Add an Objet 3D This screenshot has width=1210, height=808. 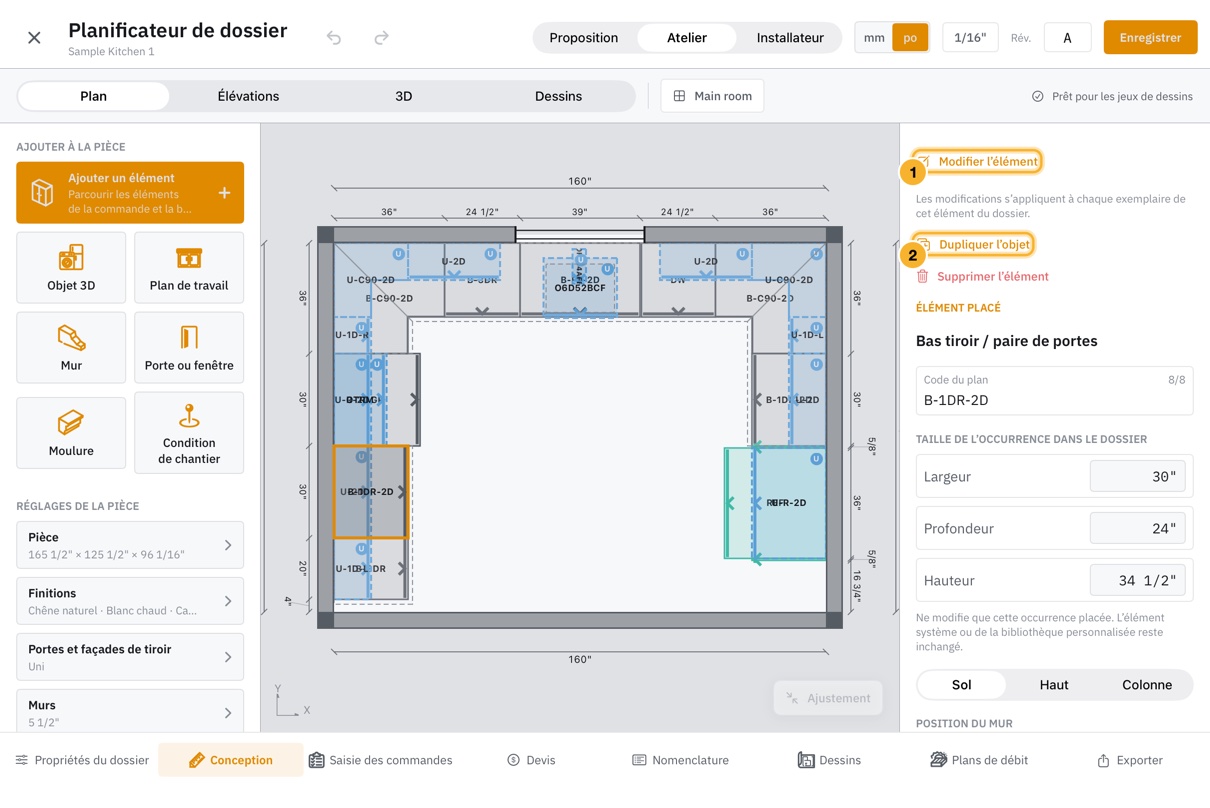tap(71, 267)
